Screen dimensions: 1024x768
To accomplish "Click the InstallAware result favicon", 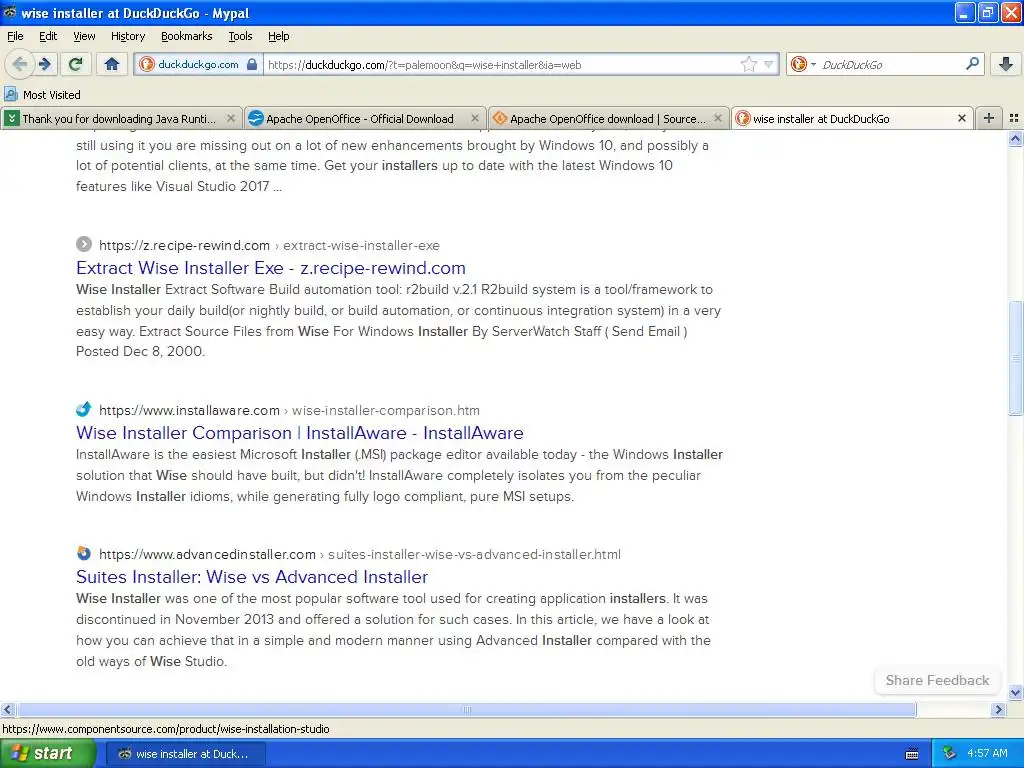I will coord(84,409).
